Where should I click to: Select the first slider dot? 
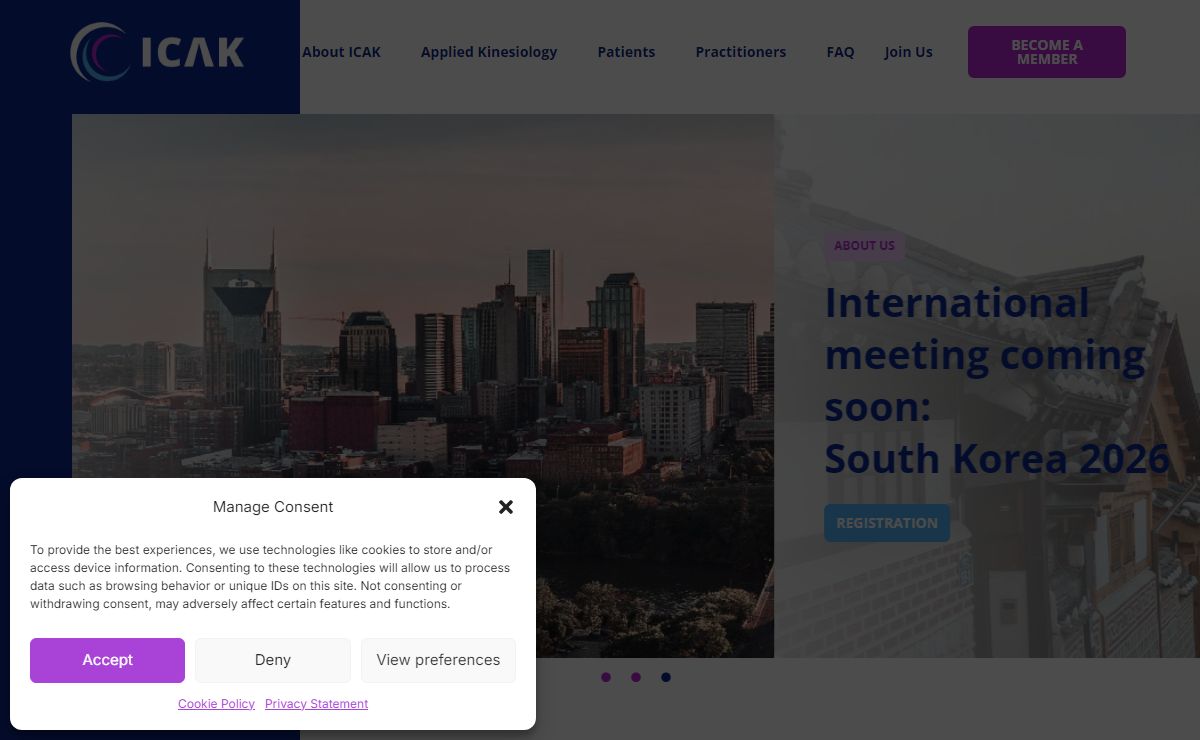click(x=606, y=677)
